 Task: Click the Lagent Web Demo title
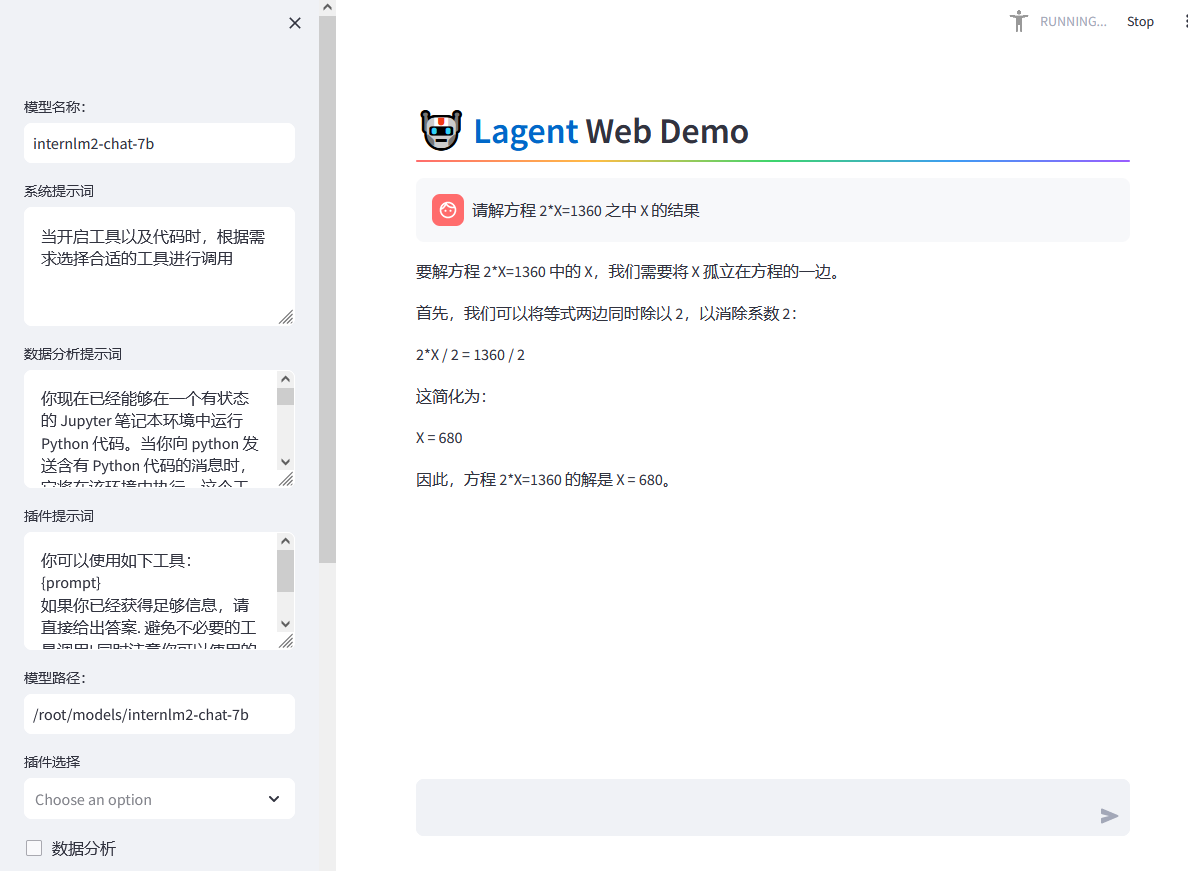pyautogui.click(x=611, y=131)
